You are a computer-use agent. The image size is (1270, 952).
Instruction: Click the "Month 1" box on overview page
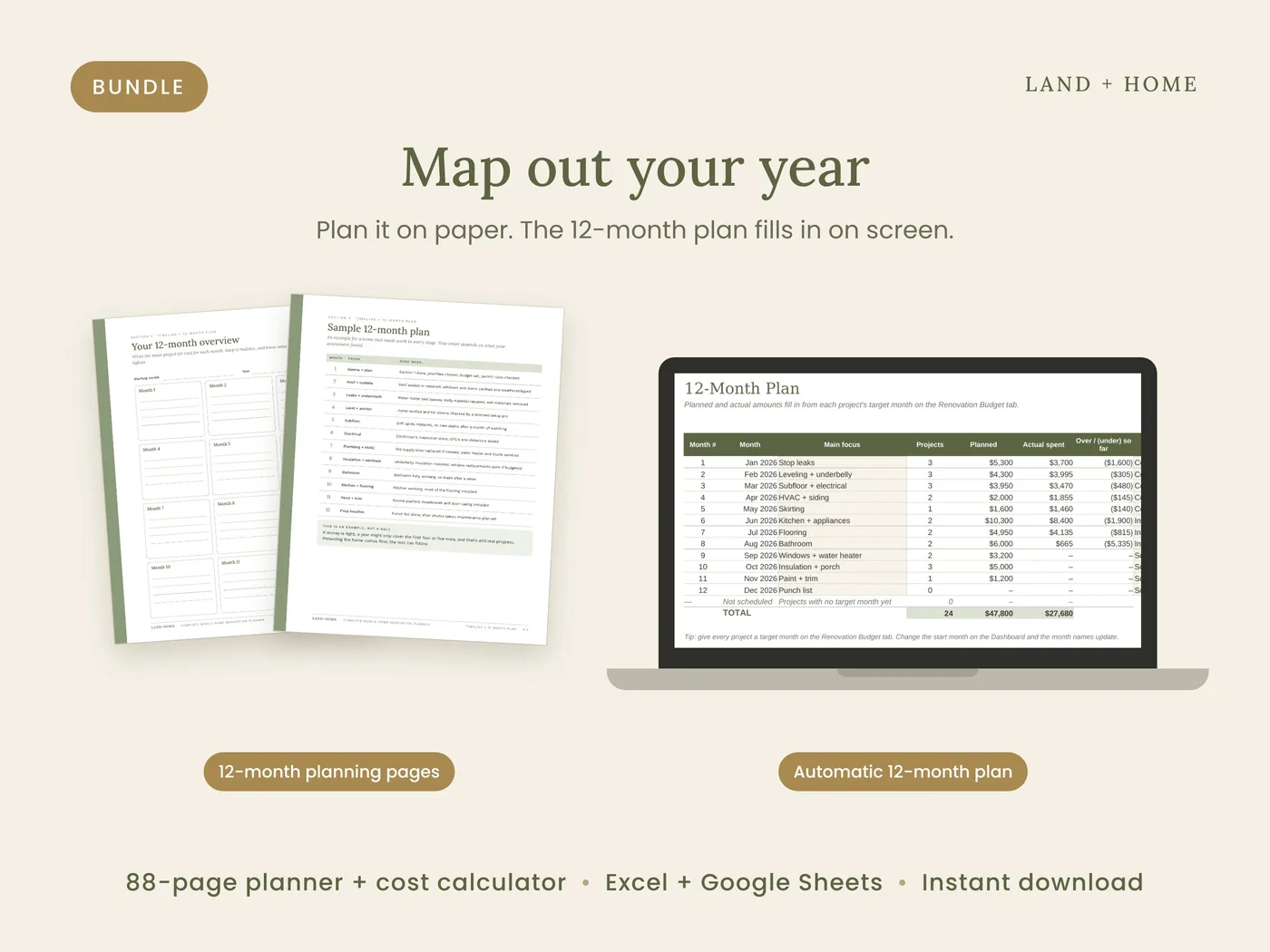[170, 409]
